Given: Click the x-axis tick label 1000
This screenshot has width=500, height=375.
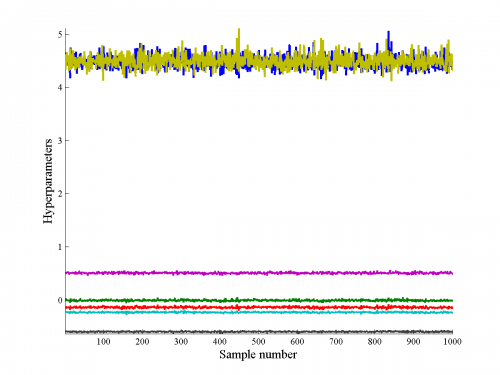Looking at the screenshot, I should pos(452,342).
